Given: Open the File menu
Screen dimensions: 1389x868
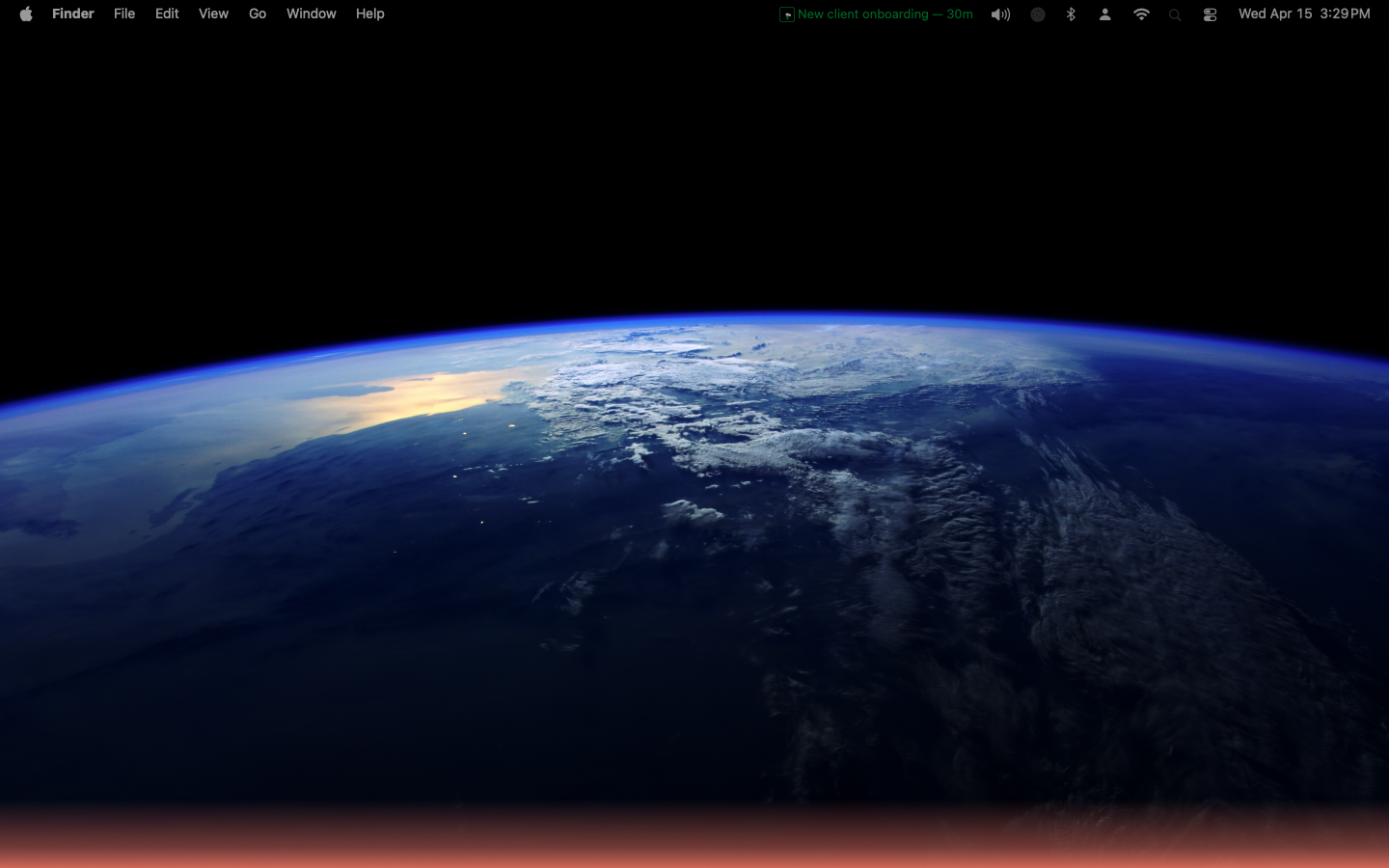Looking at the screenshot, I should tap(124, 14).
